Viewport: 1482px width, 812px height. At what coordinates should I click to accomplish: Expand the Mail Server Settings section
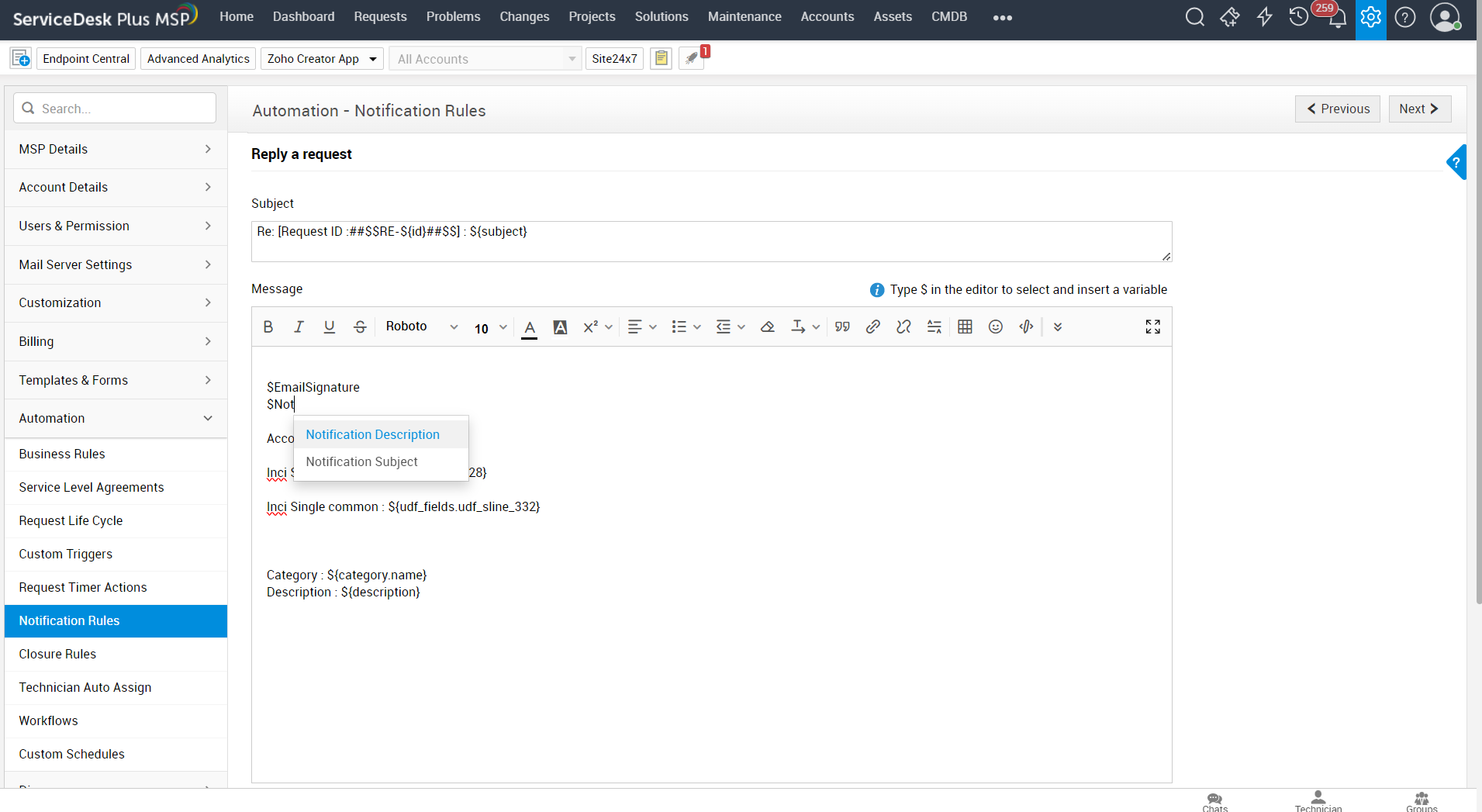click(116, 264)
